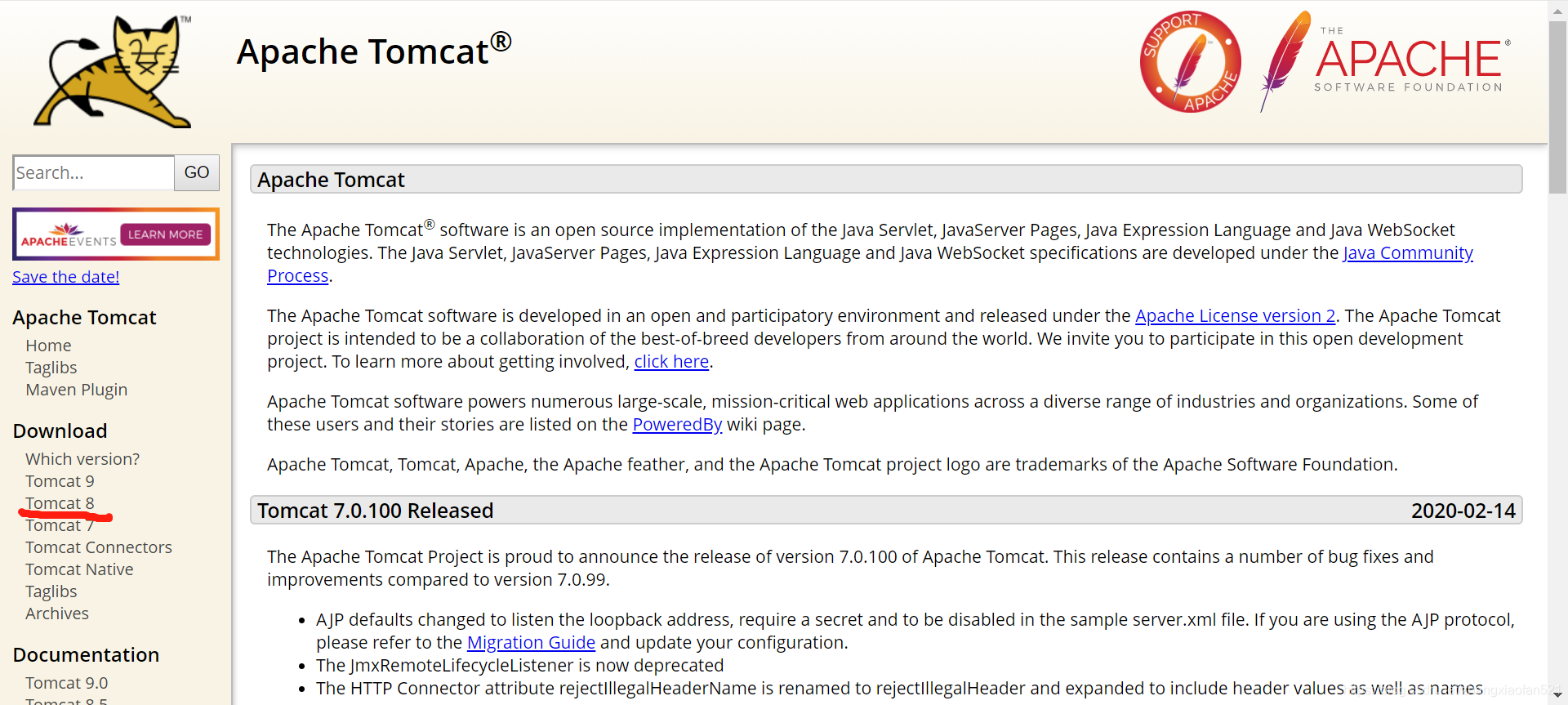Click the Apache Software Foundation feather logo
The height and width of the screenshot is (705, 1568).
tap(1385, 62)
